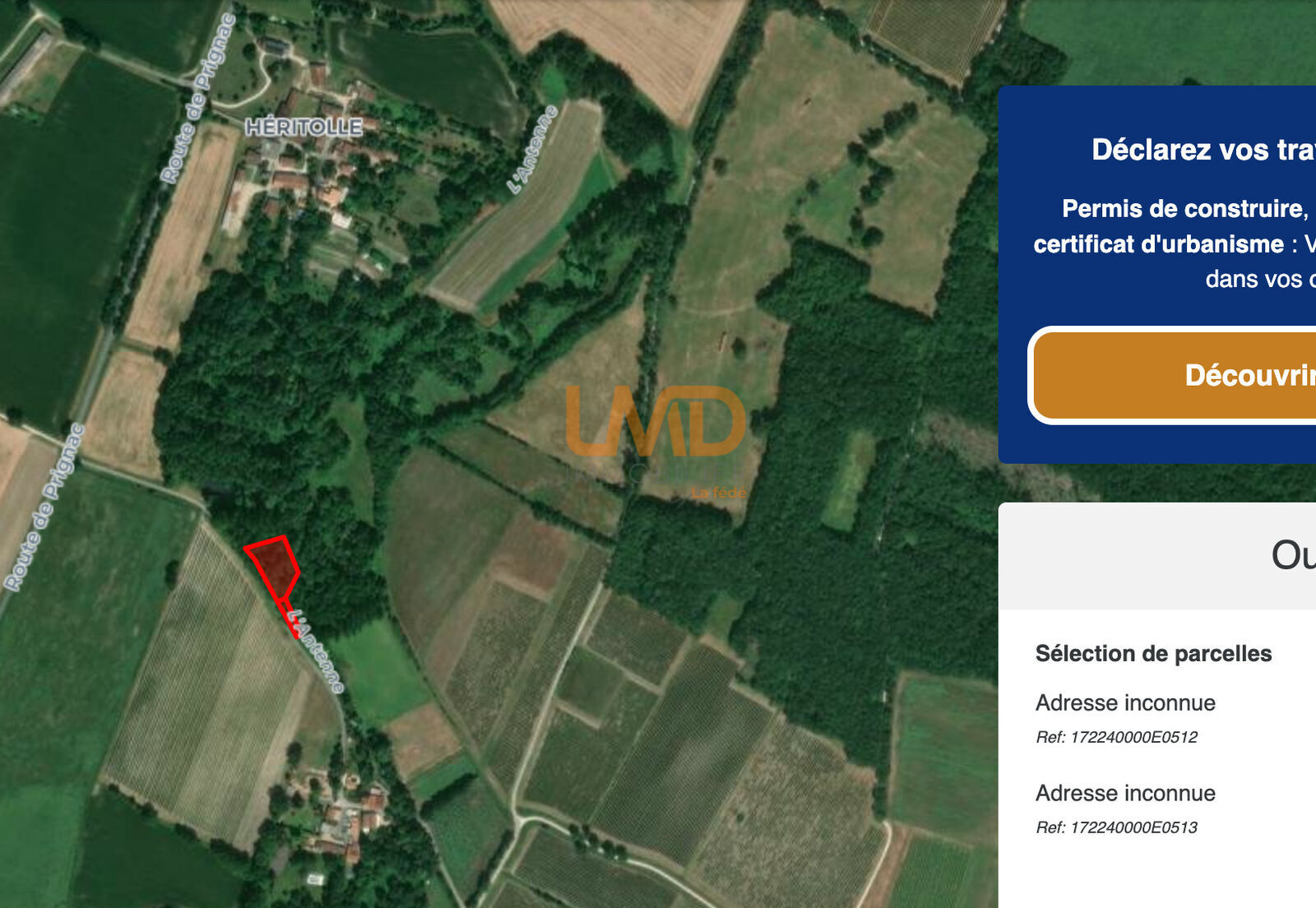Click the 'Déclarez vos' banner heading
This screenshot has height=908, width=1316.
[1203, 150]
